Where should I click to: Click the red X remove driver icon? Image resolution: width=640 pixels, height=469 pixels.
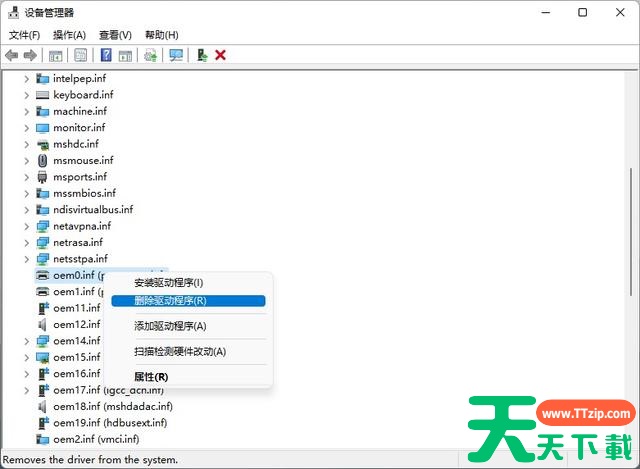tap(220, 55)
